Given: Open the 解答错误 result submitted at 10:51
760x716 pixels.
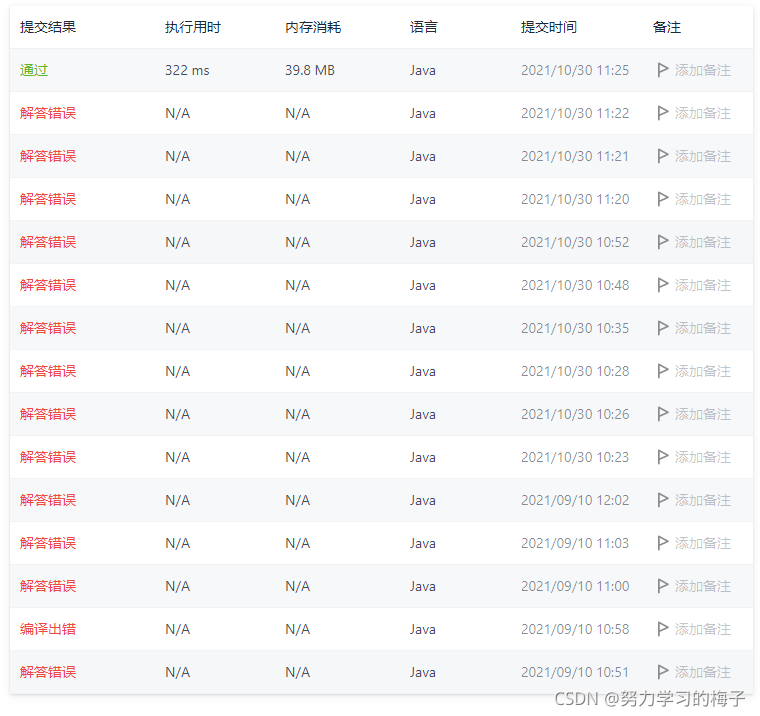Looking at the screenshot, I should click(48, 672).
